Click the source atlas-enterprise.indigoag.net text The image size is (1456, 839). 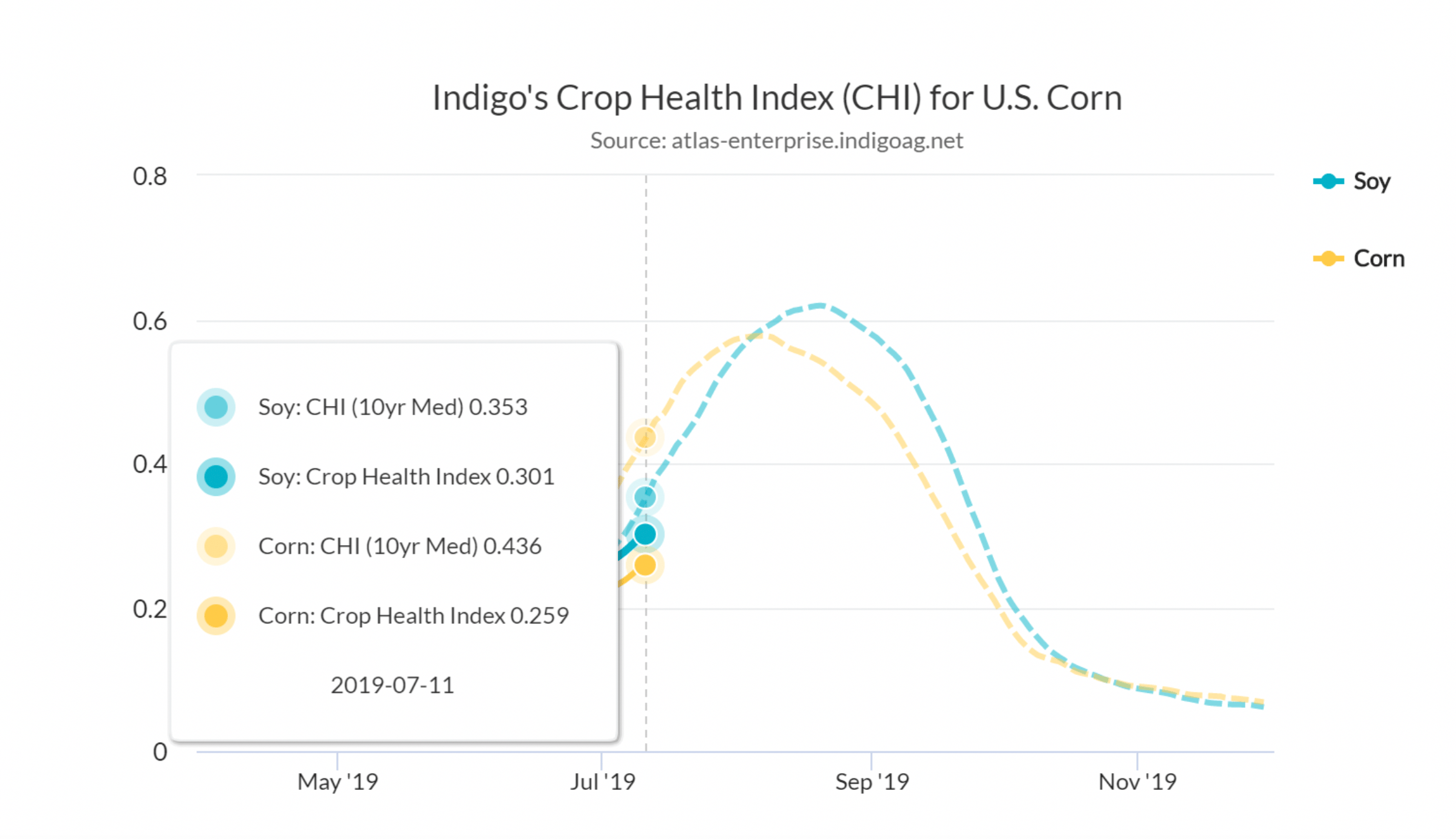(x=776, y=140)
